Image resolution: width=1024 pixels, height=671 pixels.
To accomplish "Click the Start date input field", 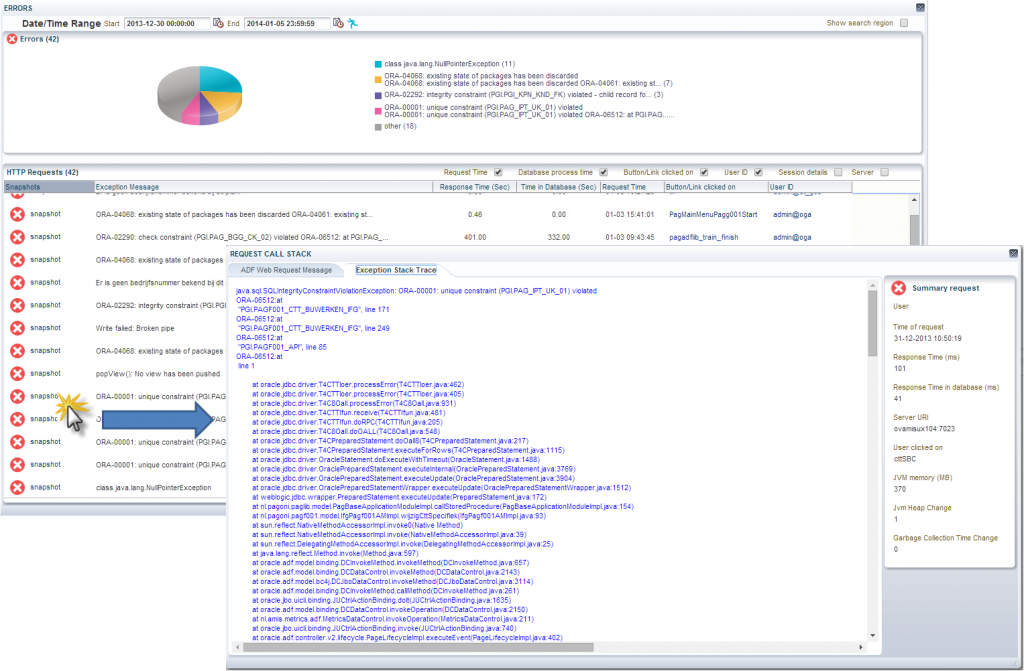I will 167,24.
